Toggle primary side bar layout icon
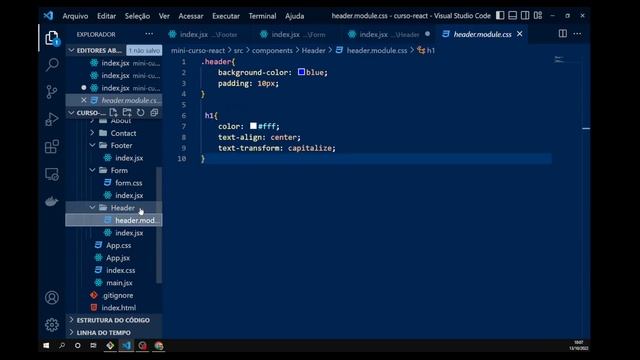 tap(500, 16)
